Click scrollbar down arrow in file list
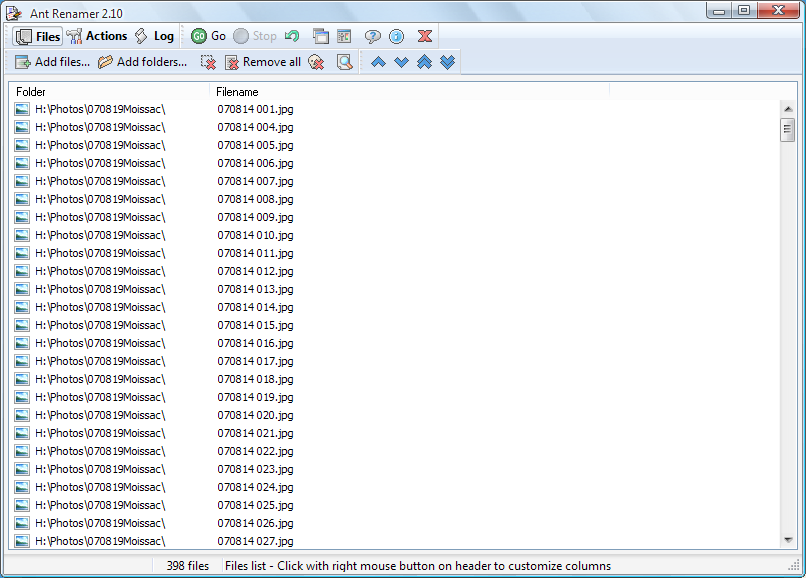The image size is (806, 578). click(788, 539)
